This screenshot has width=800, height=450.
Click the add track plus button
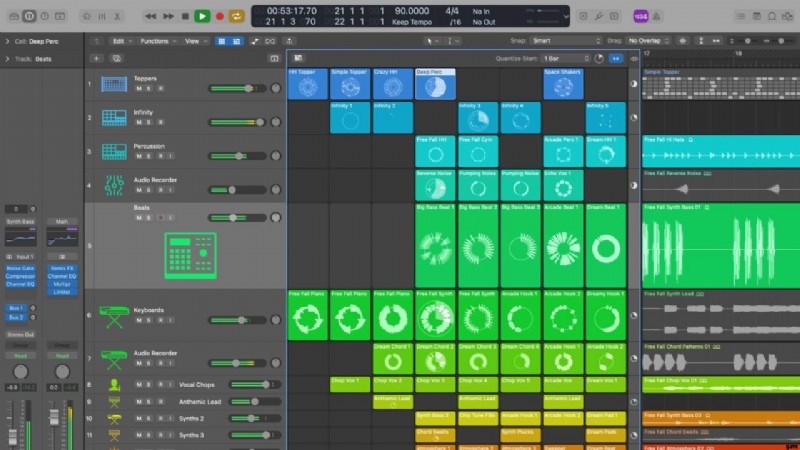(x=96, y=58)
